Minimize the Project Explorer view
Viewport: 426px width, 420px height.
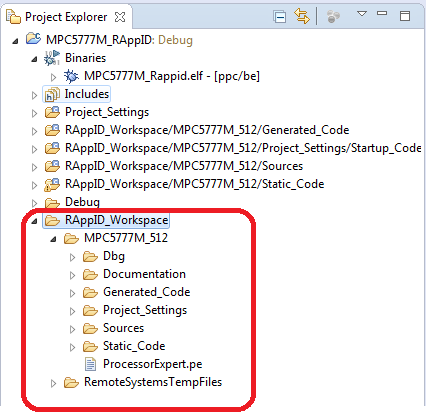tap(382, 13)
